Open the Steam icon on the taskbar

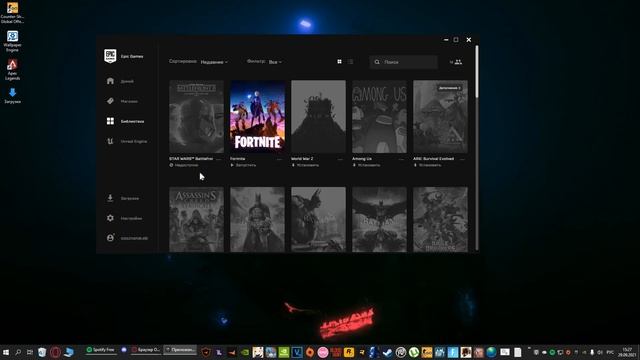pos(388,352)
